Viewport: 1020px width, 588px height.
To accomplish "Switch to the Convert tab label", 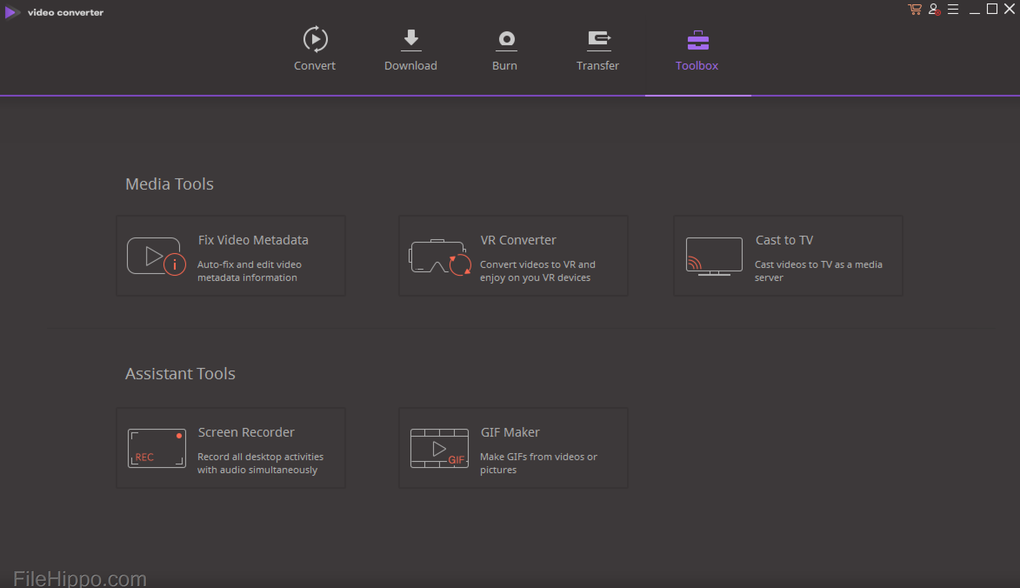I will 314,66.
